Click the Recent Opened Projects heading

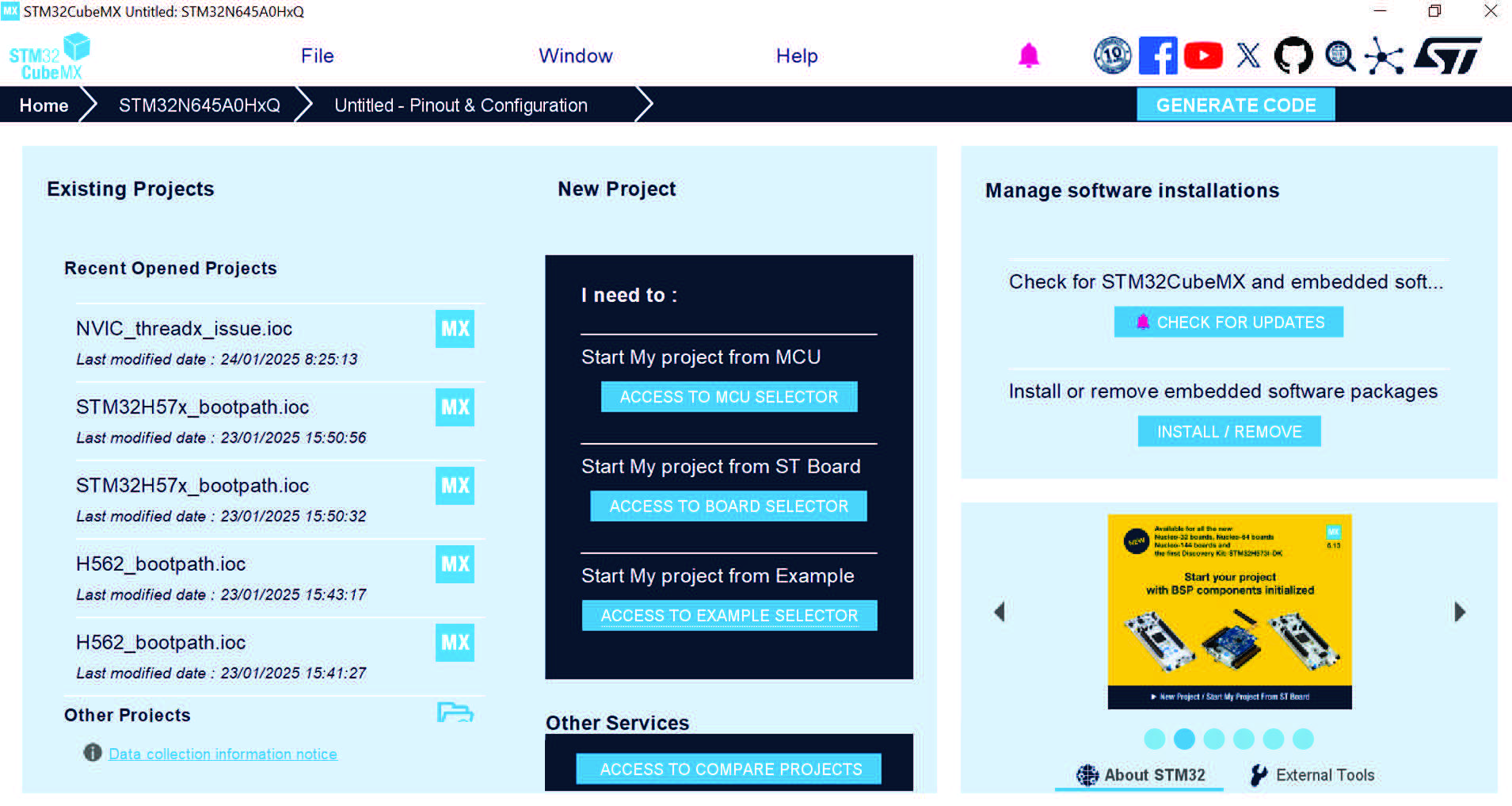pos(170,268)
